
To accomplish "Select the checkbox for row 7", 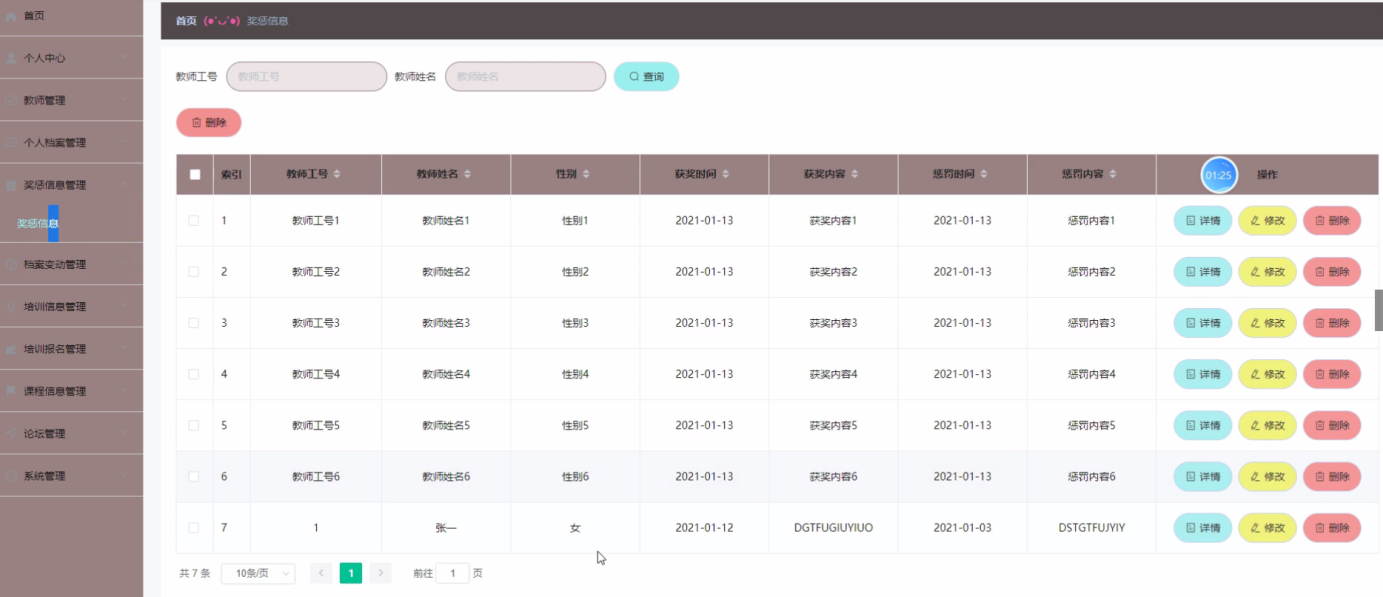I will tap(194, 528).
